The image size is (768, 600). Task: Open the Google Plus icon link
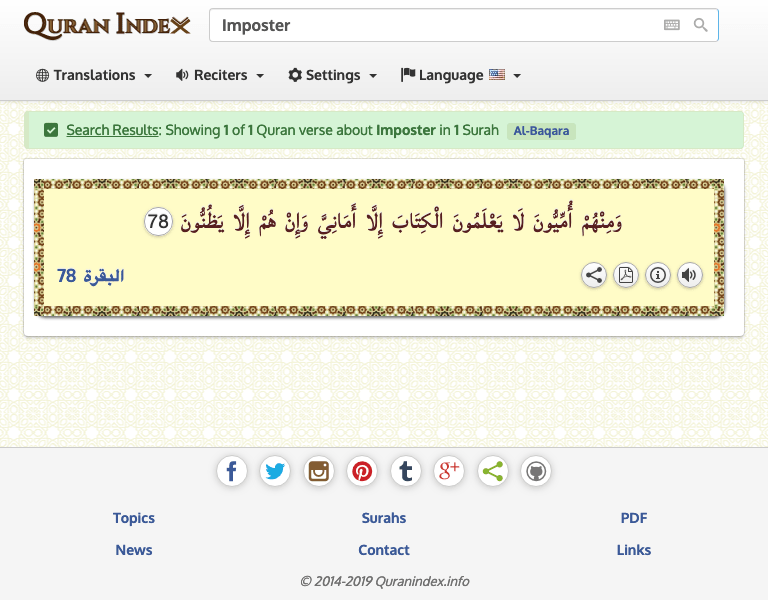(x=449, y=471)
